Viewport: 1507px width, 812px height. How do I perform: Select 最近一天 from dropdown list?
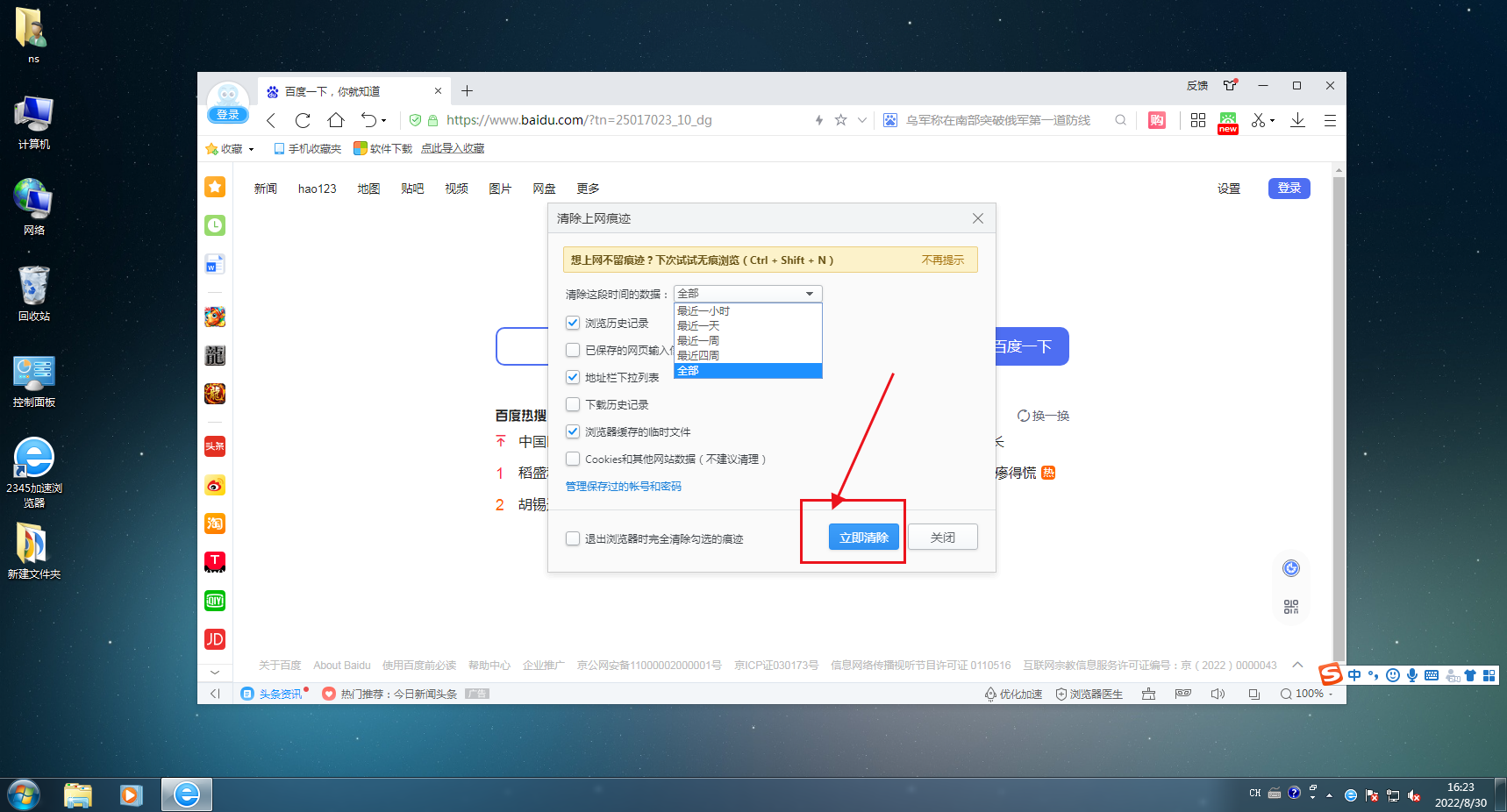pos(748,326)
